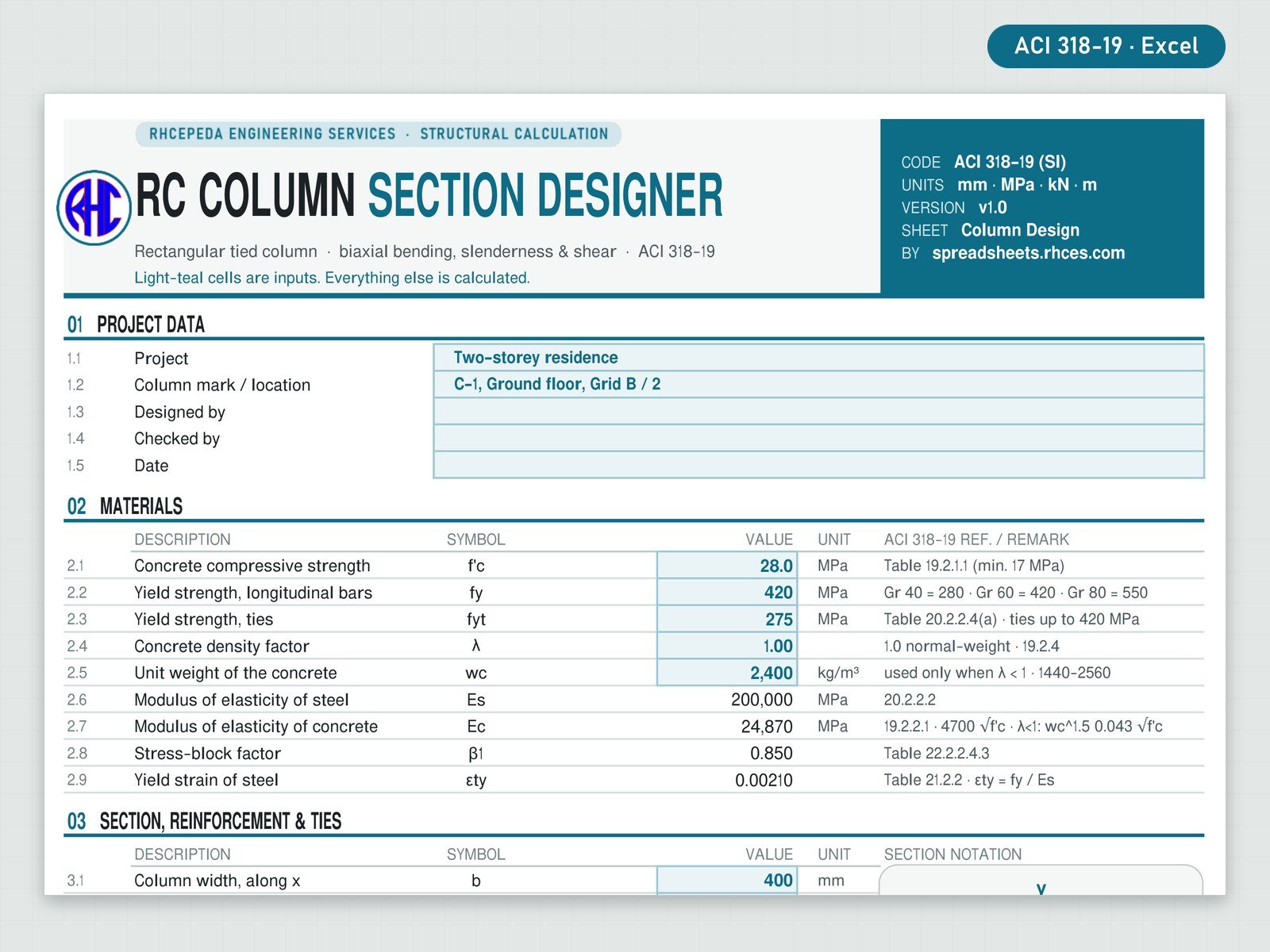Screen dimensions: 1270x952
Task: Click 'Concrete compressive strength' description
Action: [252, 566]
